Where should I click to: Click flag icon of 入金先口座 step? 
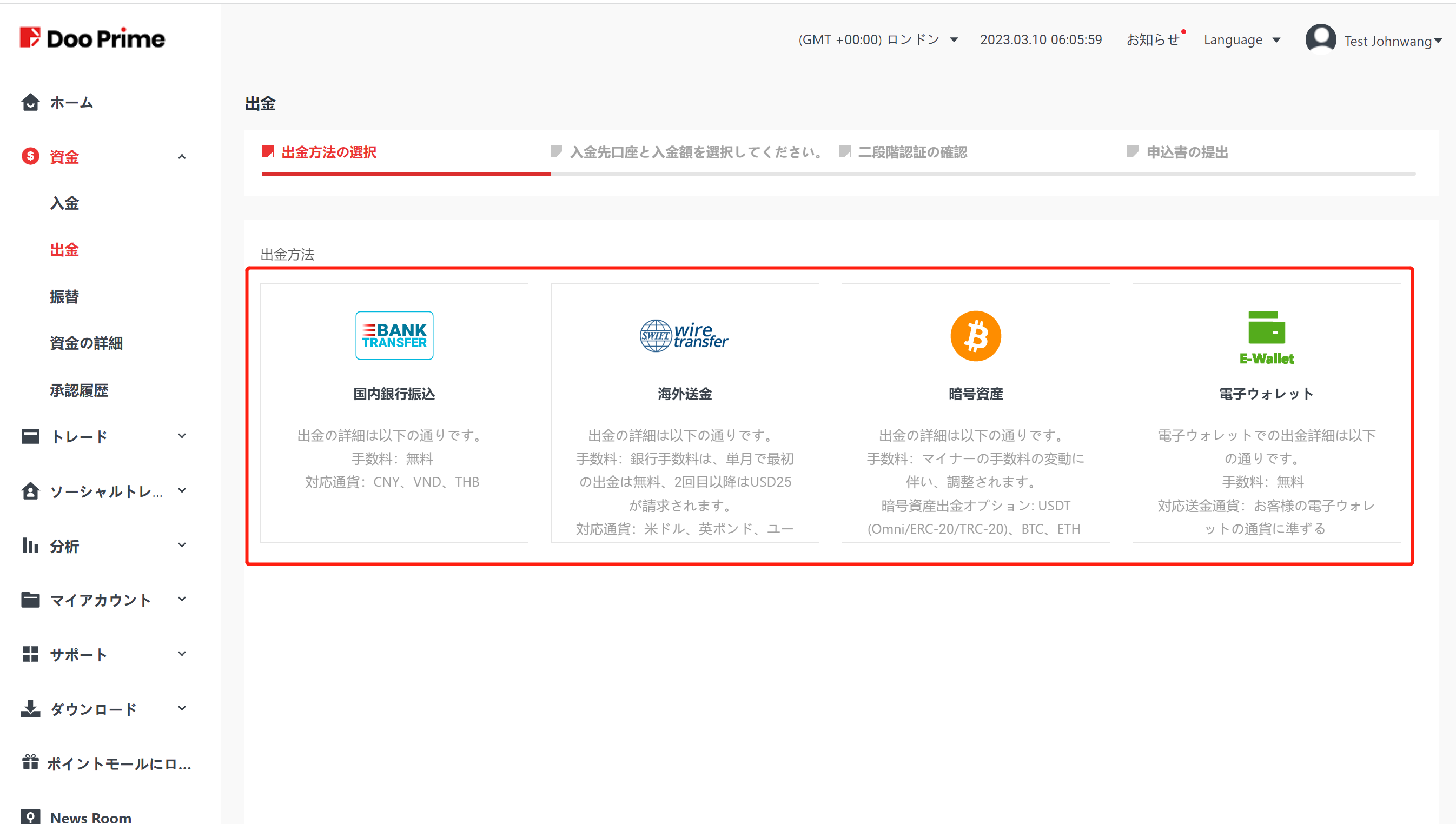pyautogui.click(x=556, y=151)
